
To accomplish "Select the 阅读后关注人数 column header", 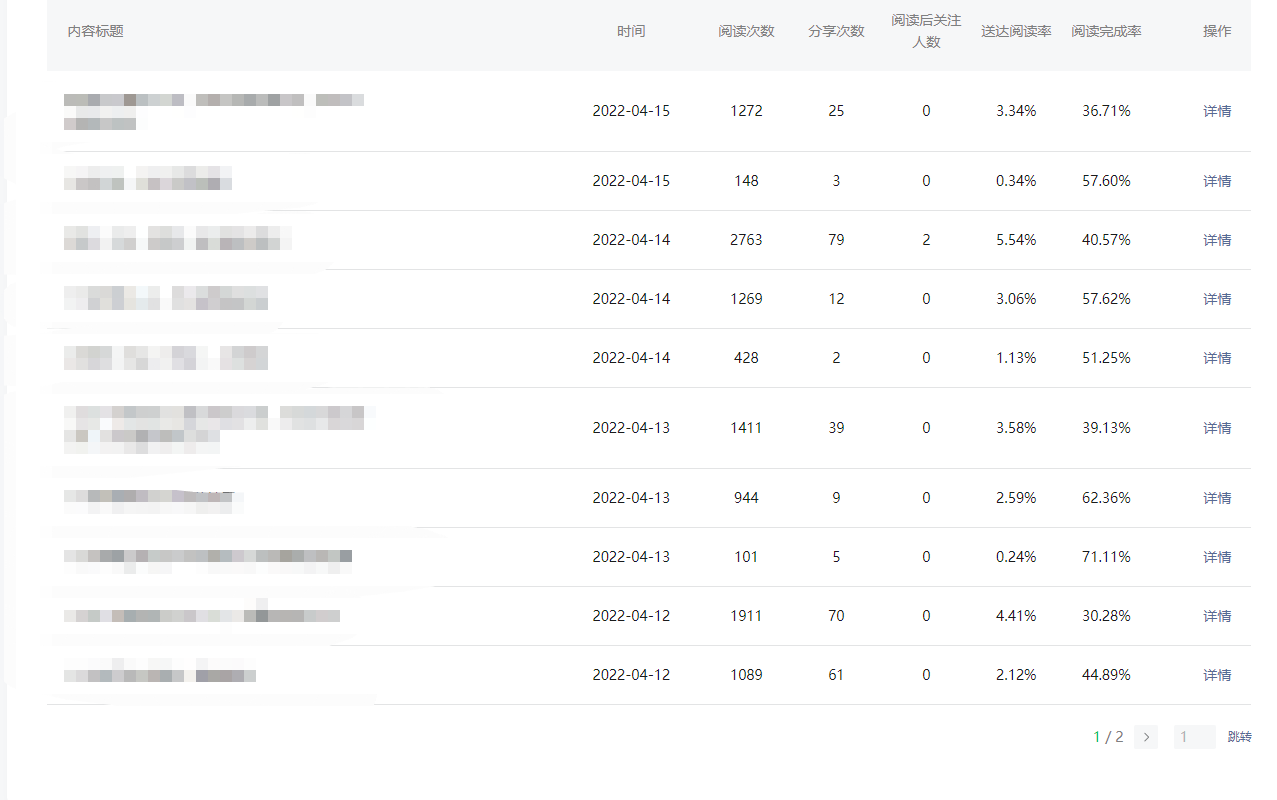I will click(926, 31).
